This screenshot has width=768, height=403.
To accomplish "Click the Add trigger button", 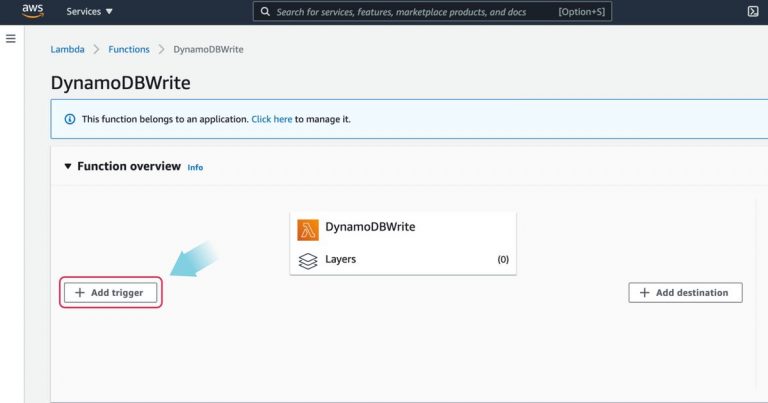I will [x=111, y=292].
